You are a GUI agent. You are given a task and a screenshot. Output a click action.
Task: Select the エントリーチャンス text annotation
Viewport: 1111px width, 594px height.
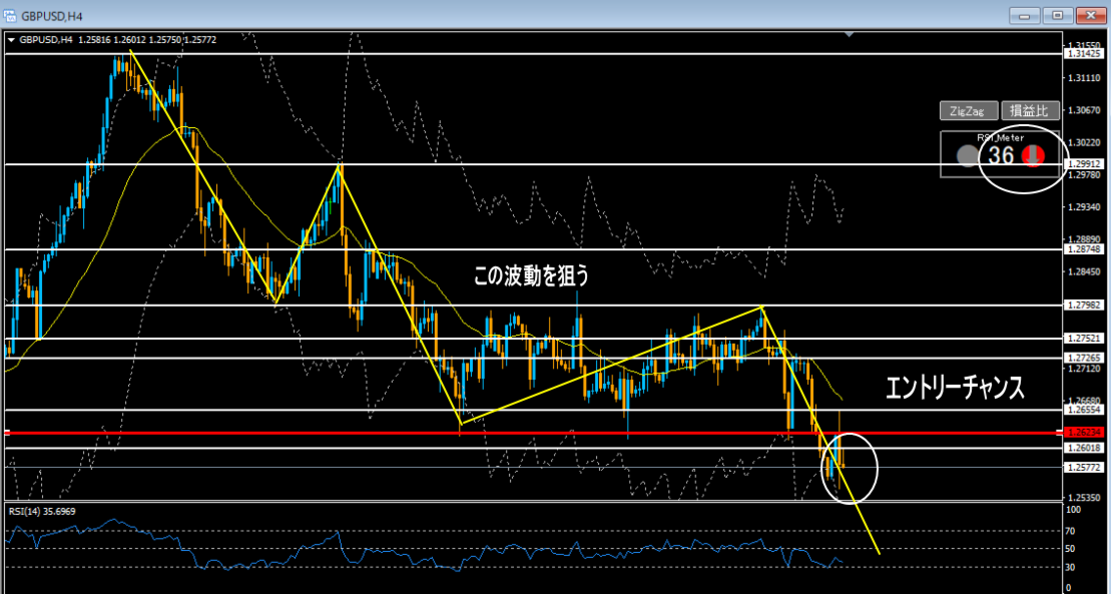955,389
